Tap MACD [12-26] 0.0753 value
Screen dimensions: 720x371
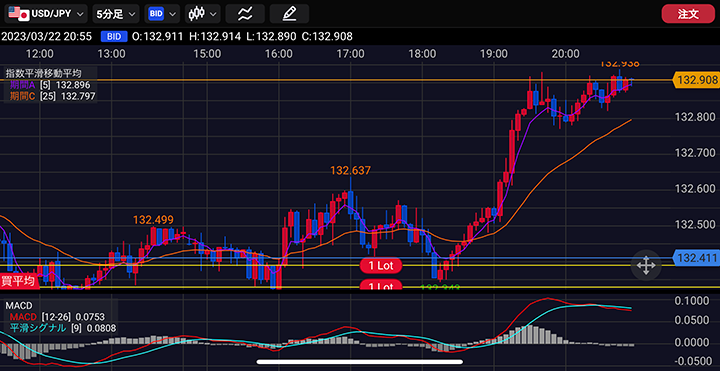click(57, 317)
